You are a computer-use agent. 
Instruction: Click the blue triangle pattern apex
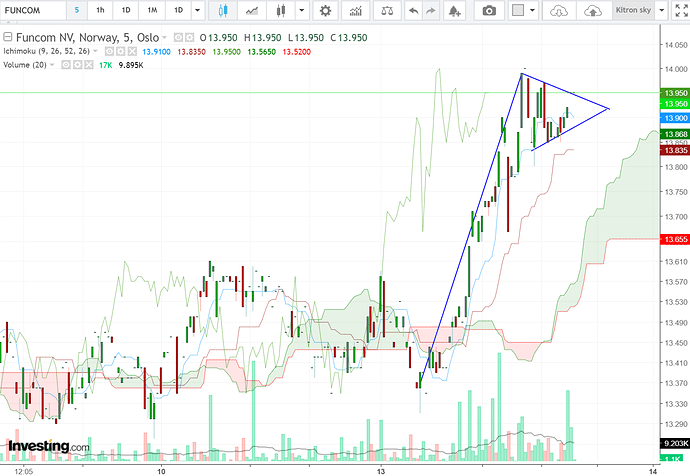point(609,108)
